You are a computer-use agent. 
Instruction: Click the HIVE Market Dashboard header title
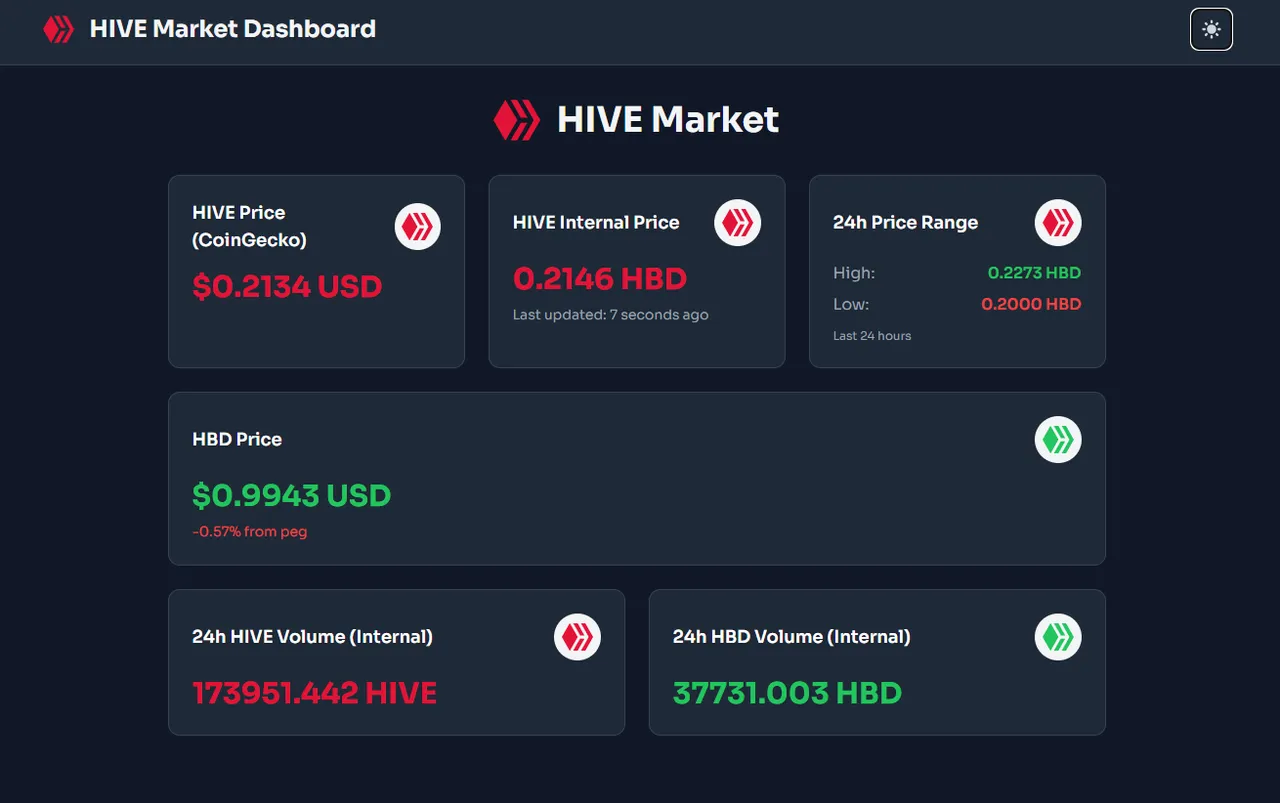pyautogui.click(x=233, y=29)
